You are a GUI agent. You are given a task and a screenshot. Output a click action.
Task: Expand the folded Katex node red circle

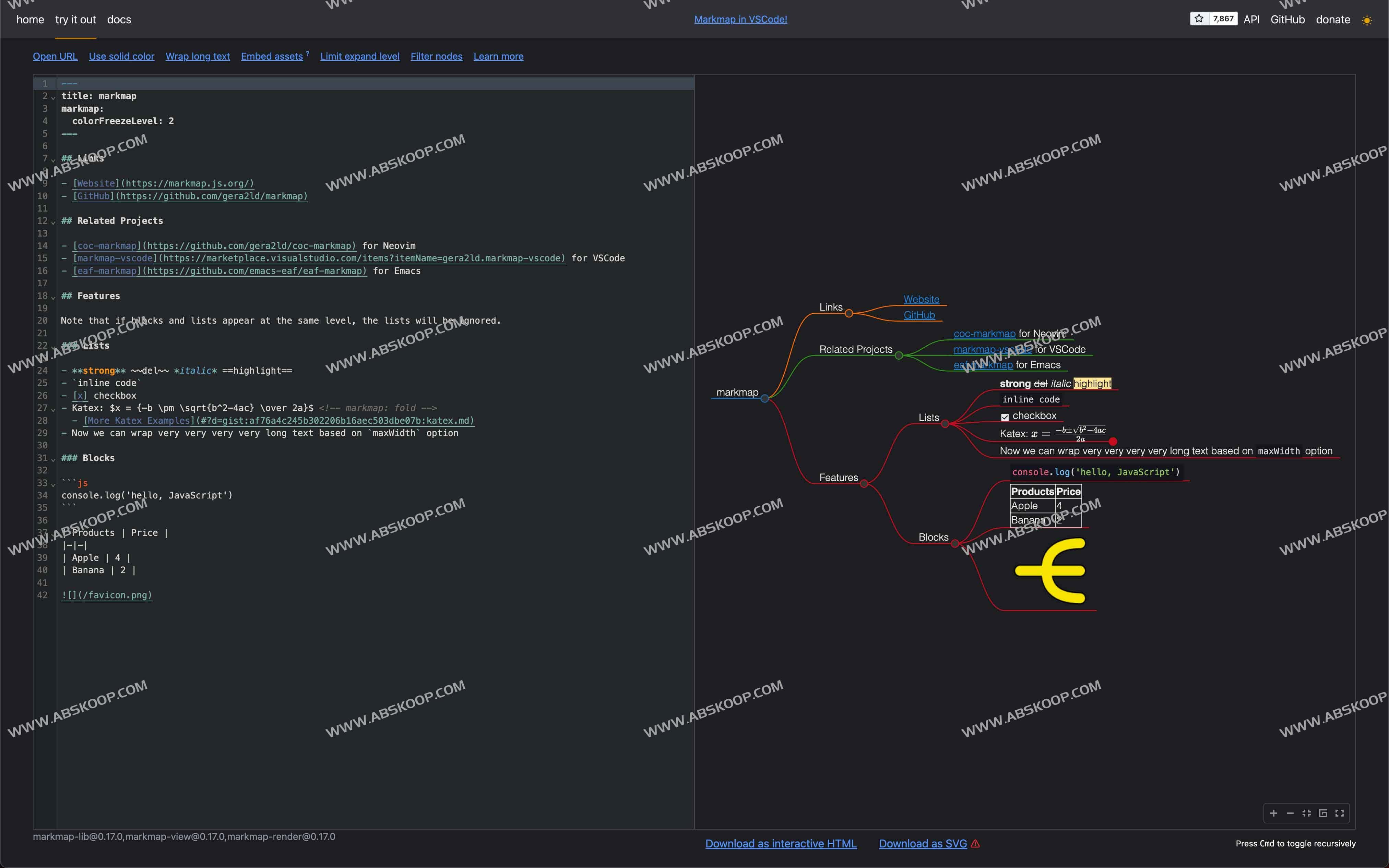(x=1113, y=442)
